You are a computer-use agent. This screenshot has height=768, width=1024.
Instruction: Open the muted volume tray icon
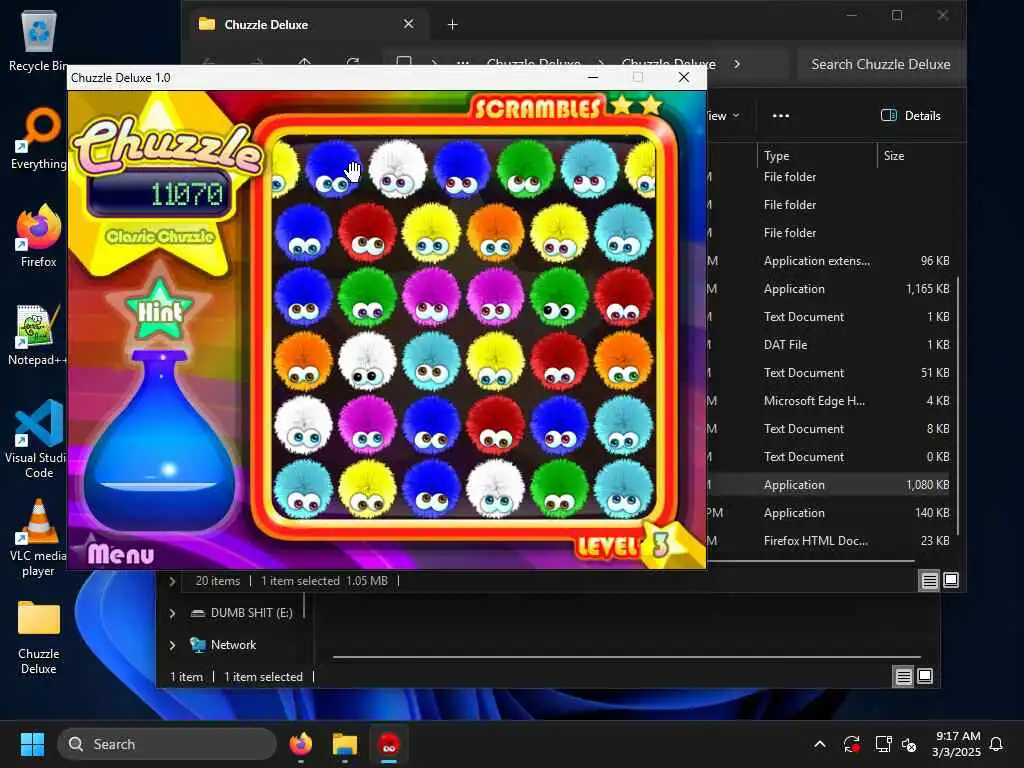[909, 744]
